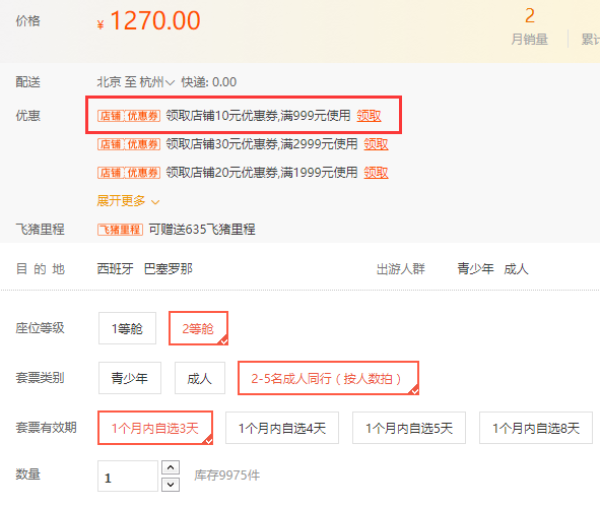Viewport: 600px width, 506px height.
Task: Click the 店铺优惠券 tag for the 10元 coupon
Action: [x=129, y=116]
